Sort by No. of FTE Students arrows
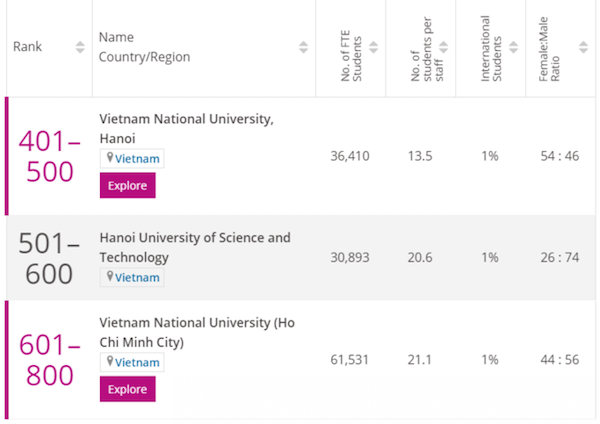 coord(374,47)
